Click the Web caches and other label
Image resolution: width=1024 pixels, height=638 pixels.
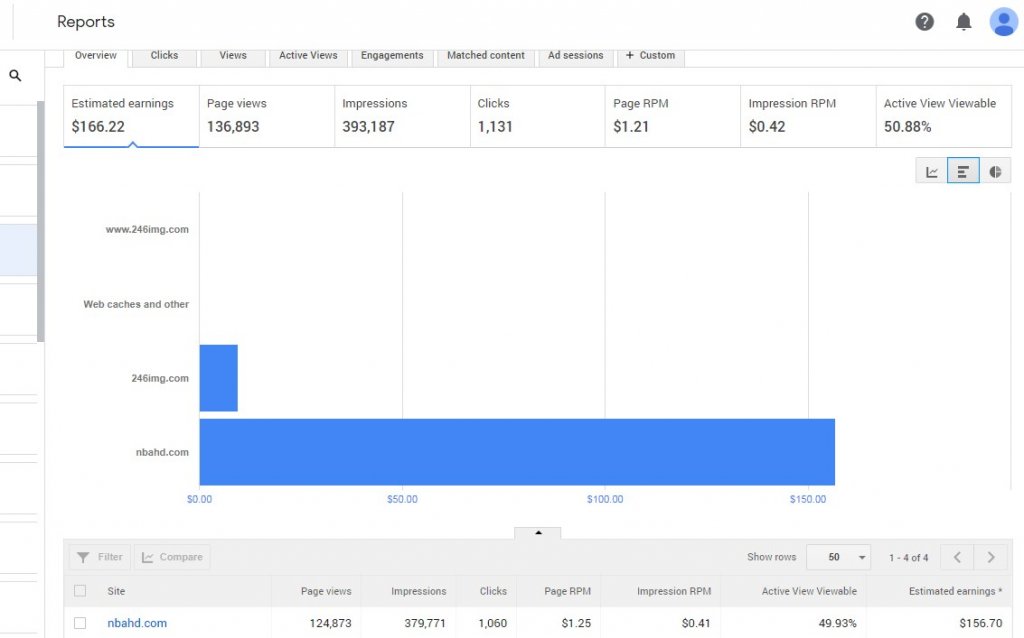click(136, 304)
